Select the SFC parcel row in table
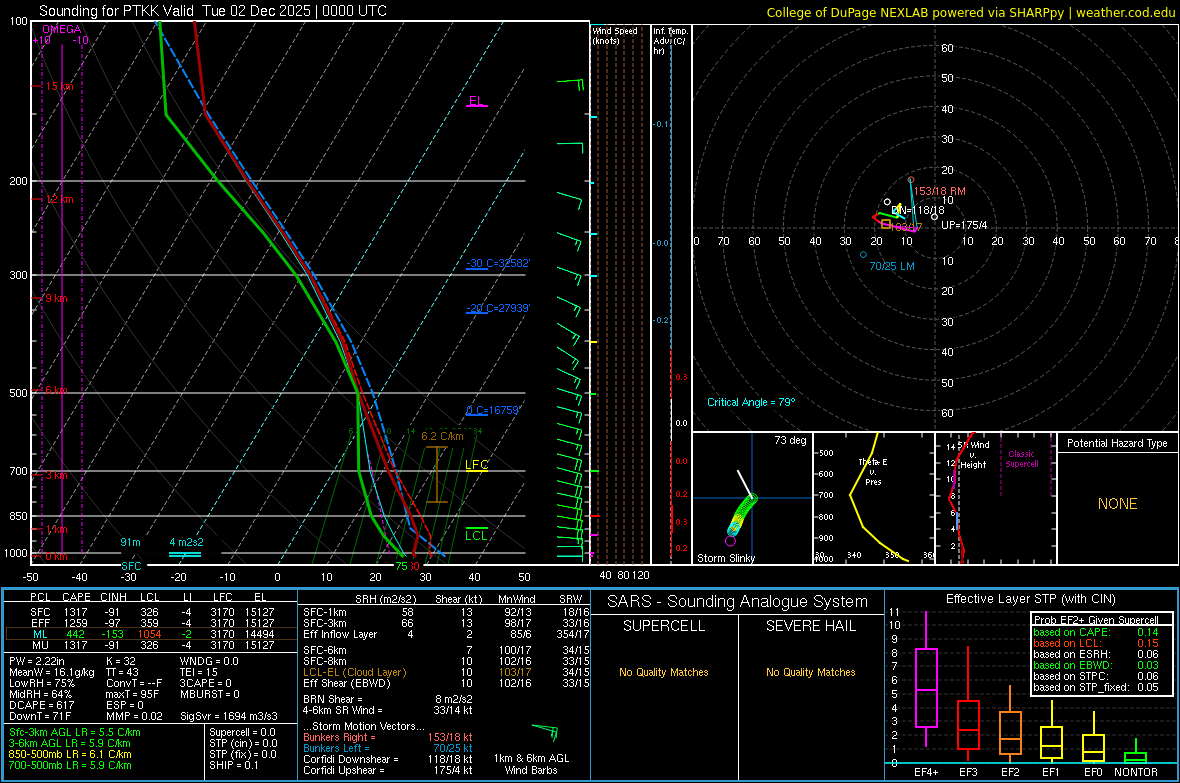1180x783 pixels. pos(151,612)
